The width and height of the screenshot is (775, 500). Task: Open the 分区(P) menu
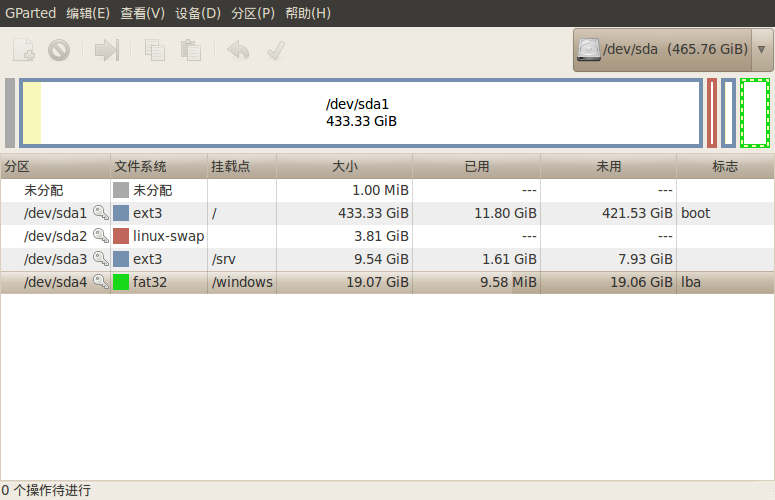pos(253,13)
